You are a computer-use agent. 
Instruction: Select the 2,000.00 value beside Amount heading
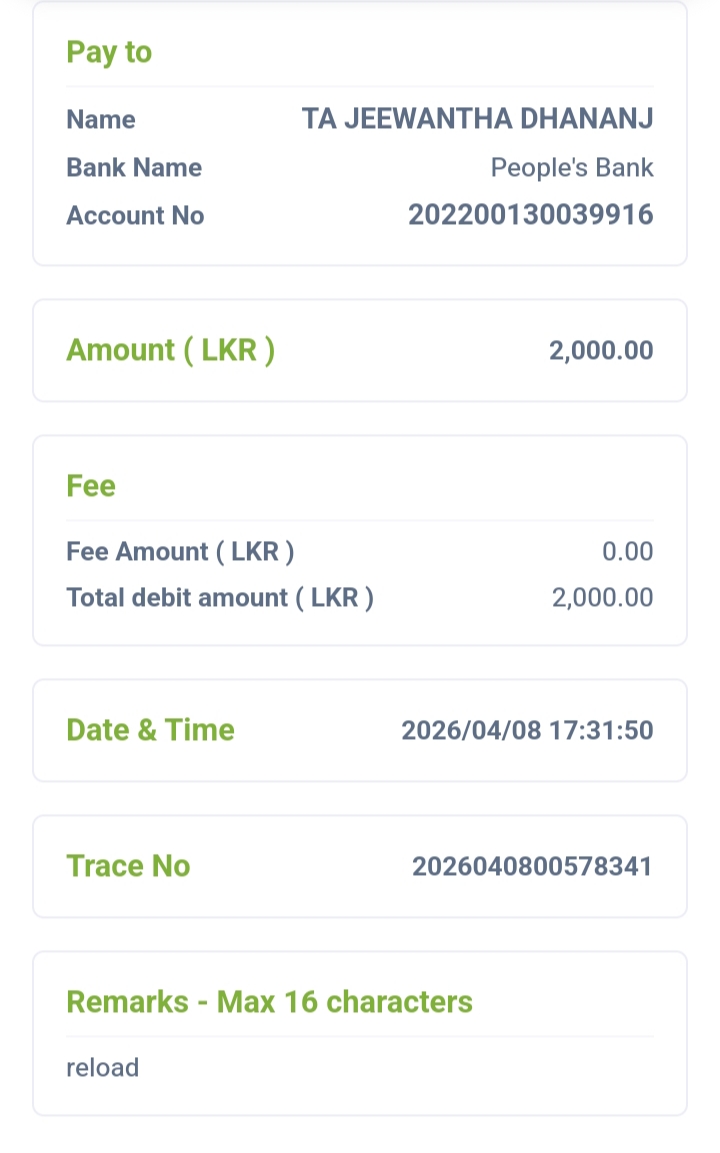(600, 351)
